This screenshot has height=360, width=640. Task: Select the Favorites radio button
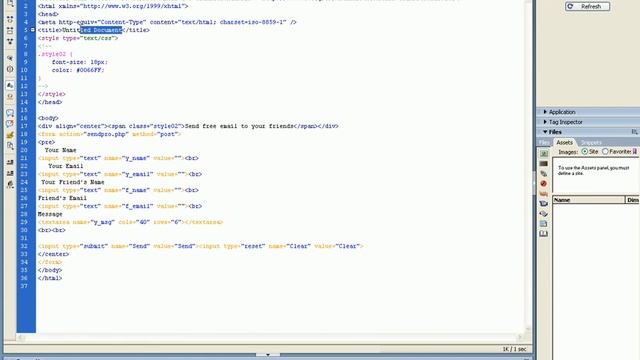[x=605, y=151]
